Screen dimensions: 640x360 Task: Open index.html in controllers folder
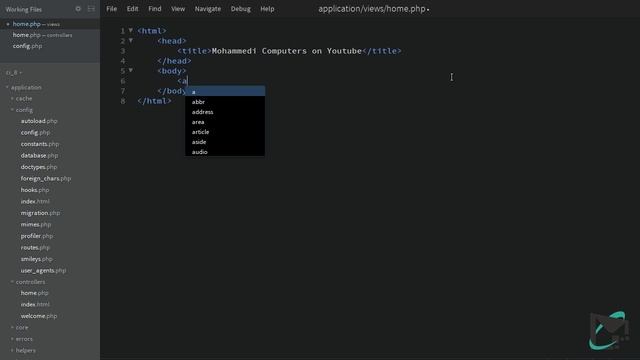pos(35,304)
